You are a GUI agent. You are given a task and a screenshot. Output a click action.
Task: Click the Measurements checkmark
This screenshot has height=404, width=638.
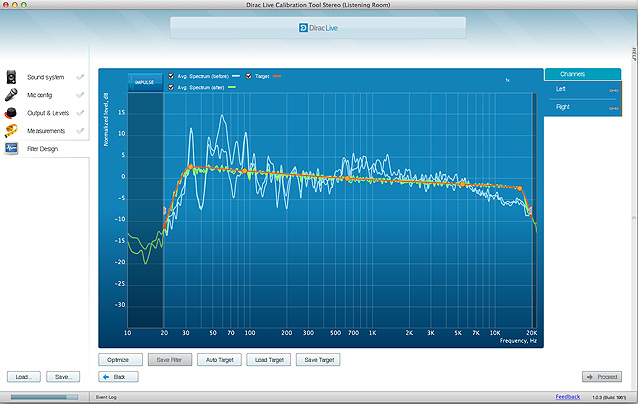coord(80,131)
